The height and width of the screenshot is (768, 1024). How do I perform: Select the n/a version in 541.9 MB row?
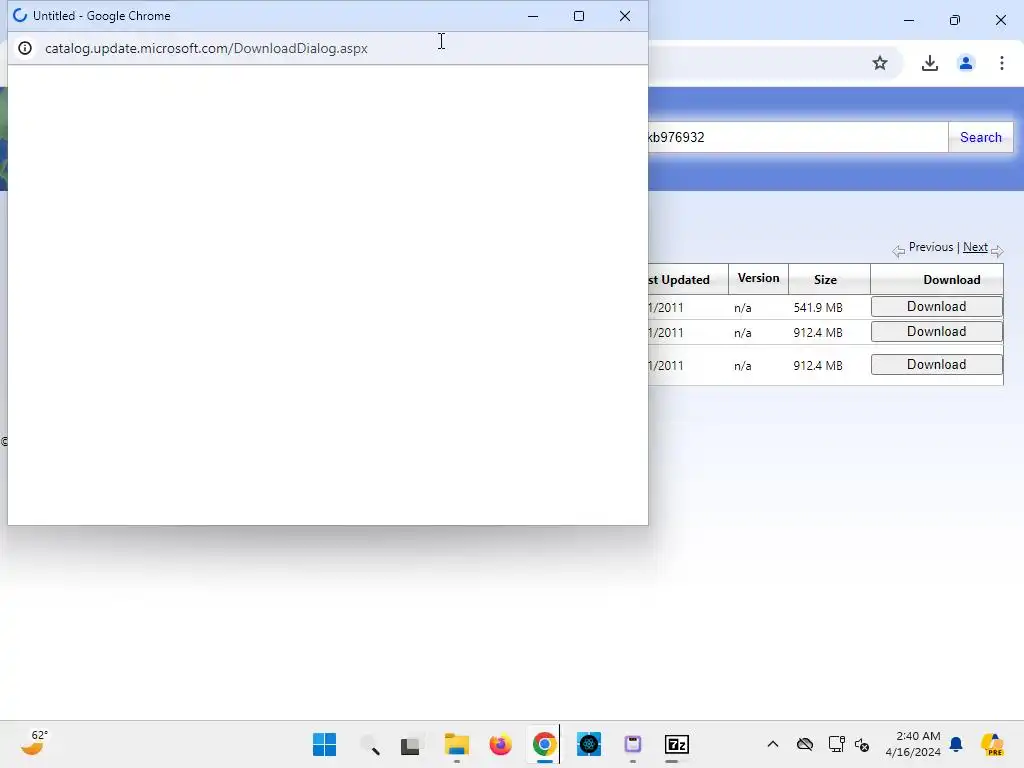click(743, 308)
